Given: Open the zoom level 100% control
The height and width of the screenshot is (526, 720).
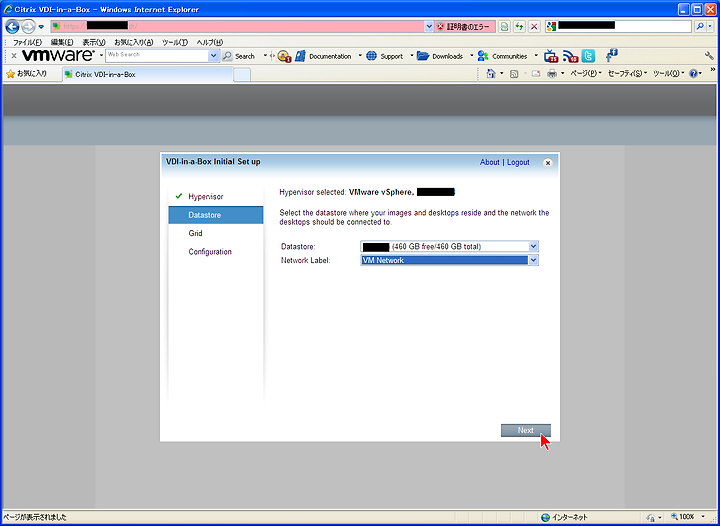Looking at the screenshot, I should click(x=687, y=517).
